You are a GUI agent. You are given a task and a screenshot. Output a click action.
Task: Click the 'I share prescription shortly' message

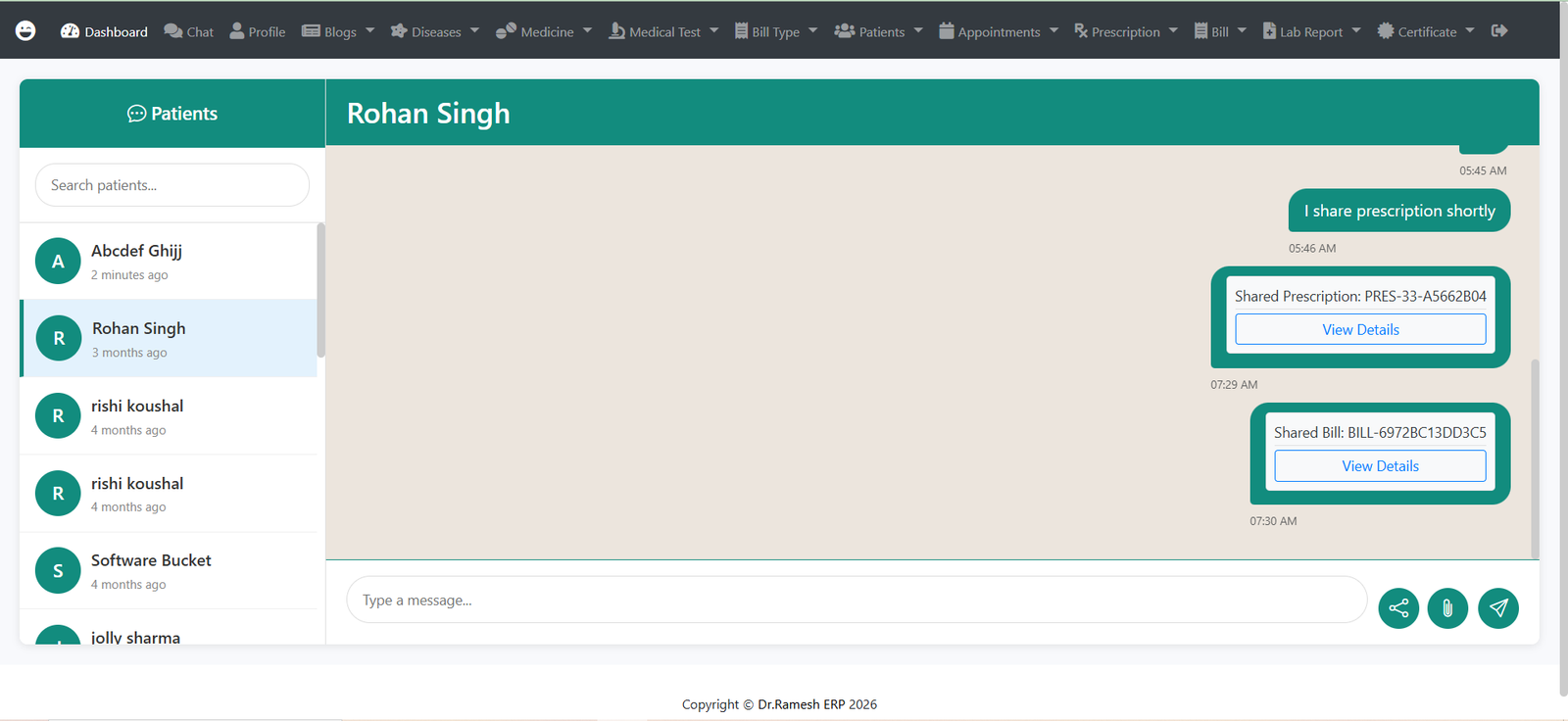click(x=1399, y=211)
